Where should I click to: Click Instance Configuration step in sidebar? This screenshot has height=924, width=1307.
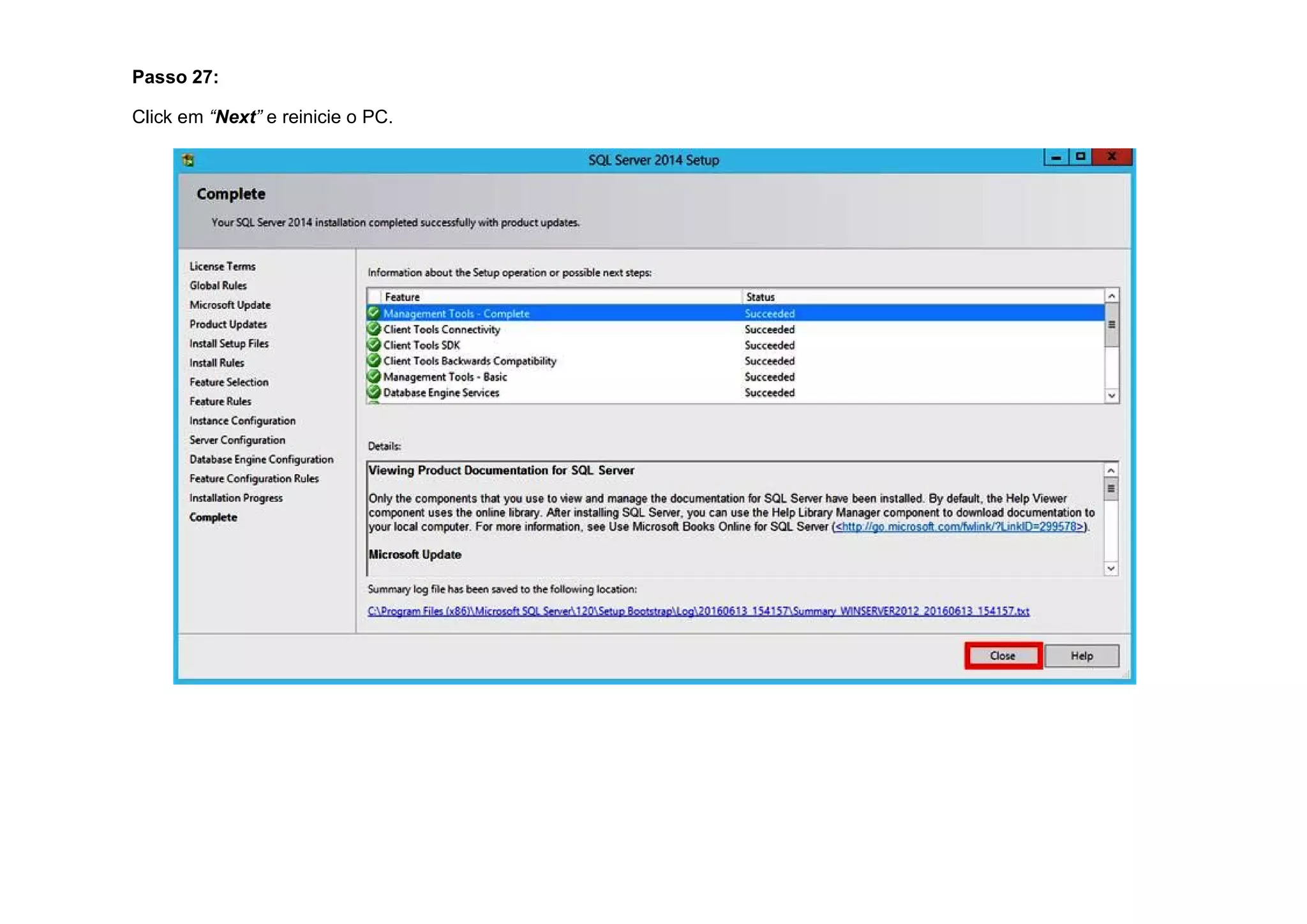pyautogui.click(x=242, y=421)
